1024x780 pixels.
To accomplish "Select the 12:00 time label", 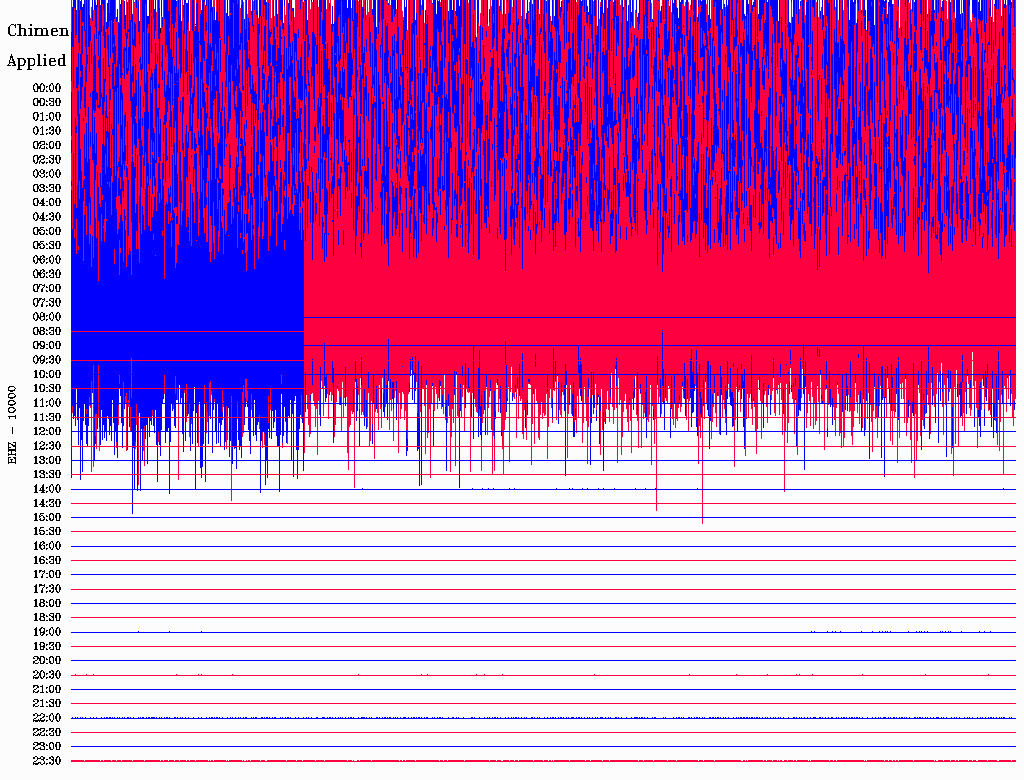I will click(47, 431).
